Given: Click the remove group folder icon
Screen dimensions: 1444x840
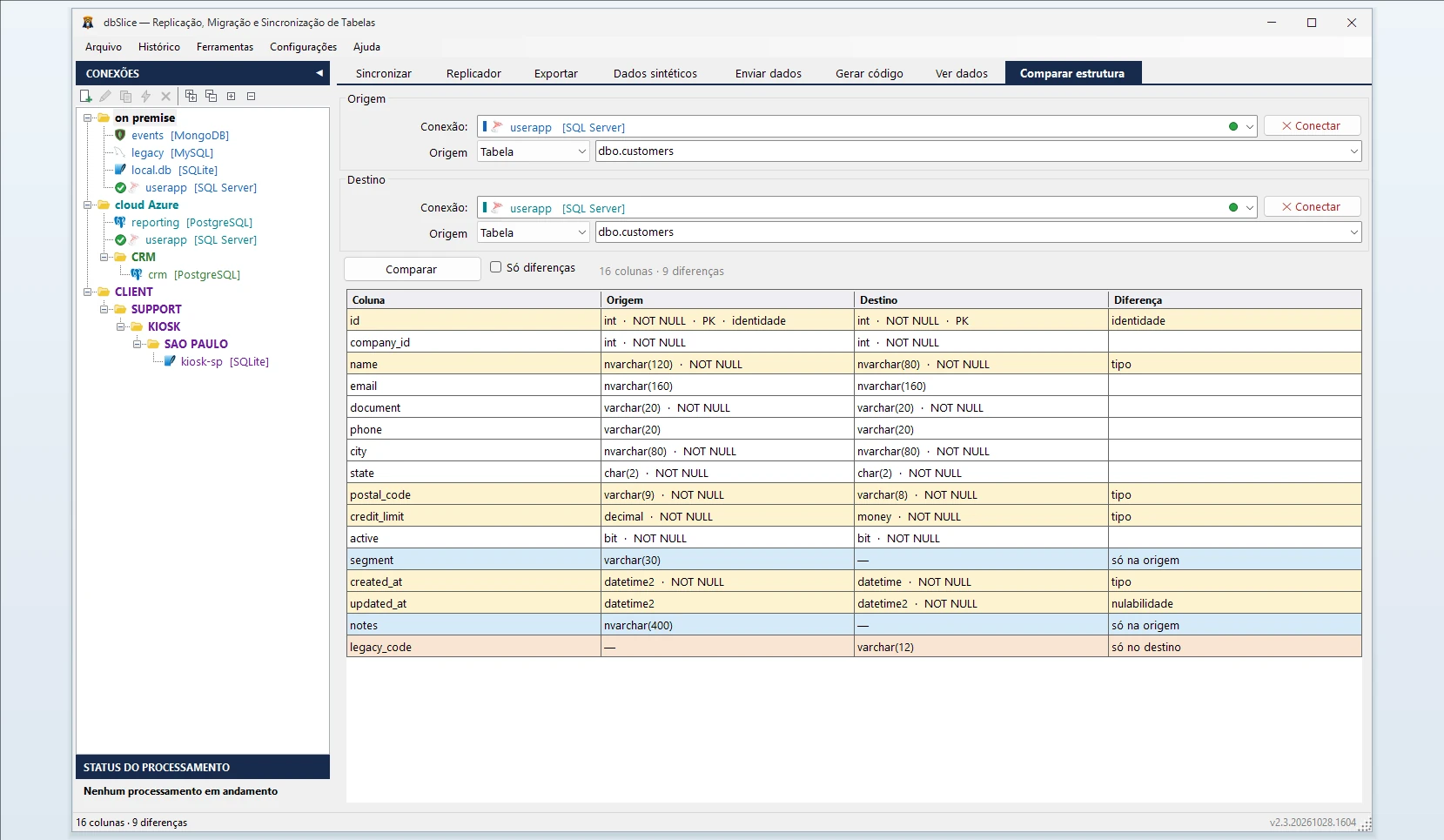Looking at the screenshot, I should point(211,96).
